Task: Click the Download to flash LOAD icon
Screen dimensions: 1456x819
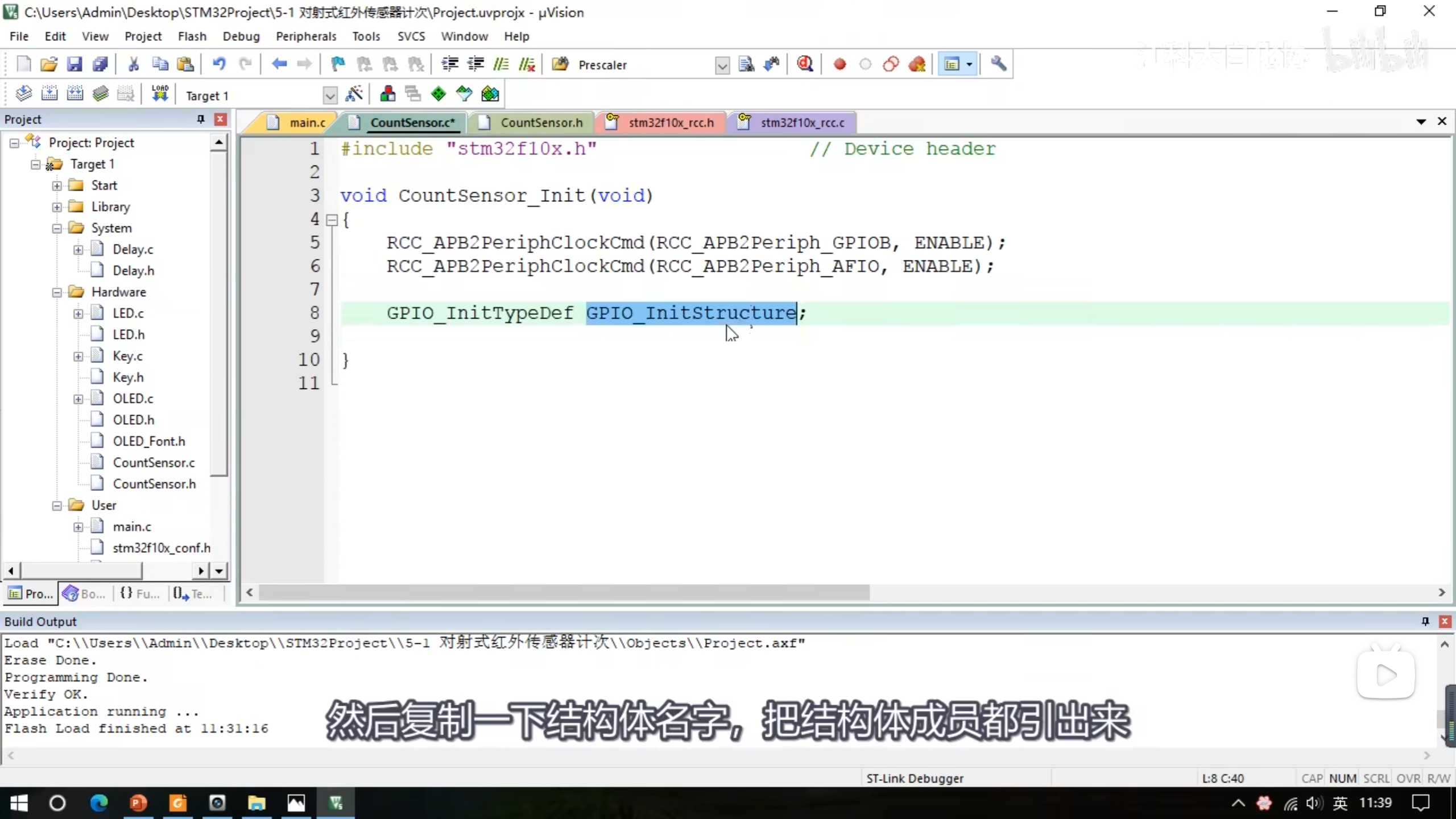Action: [x=160, y=94]
